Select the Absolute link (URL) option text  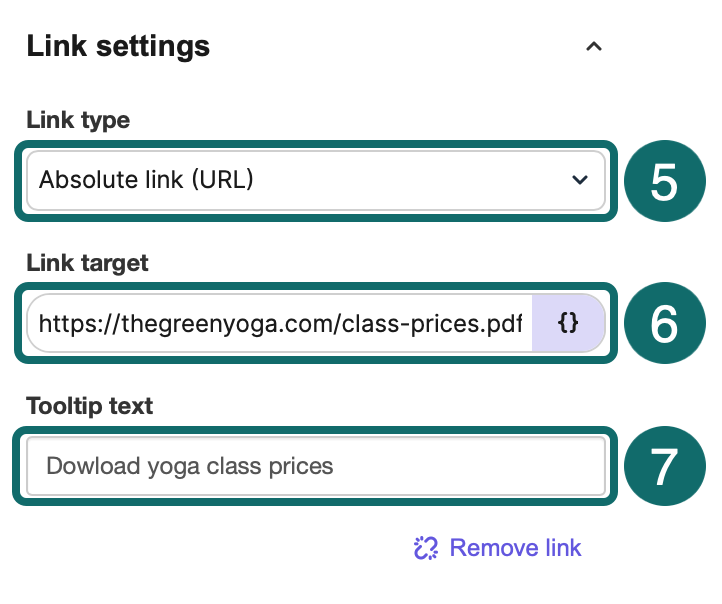click(x=146, y=180)
